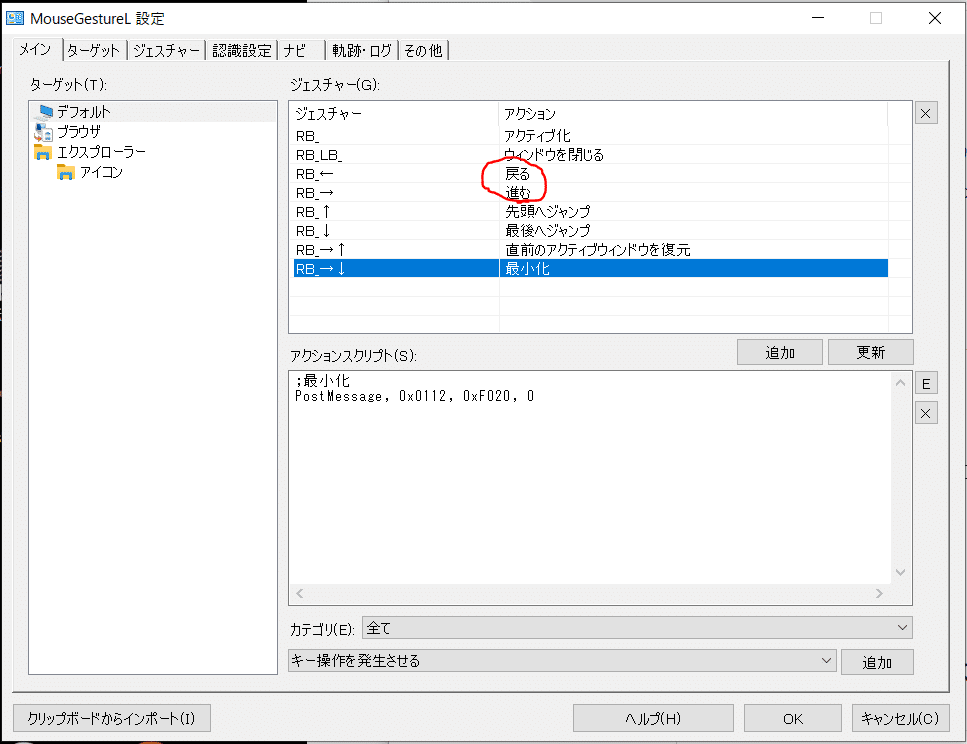The width and height of the screenshot is (967, 744).
Task: Click 進む action cell
Action: 517,193
